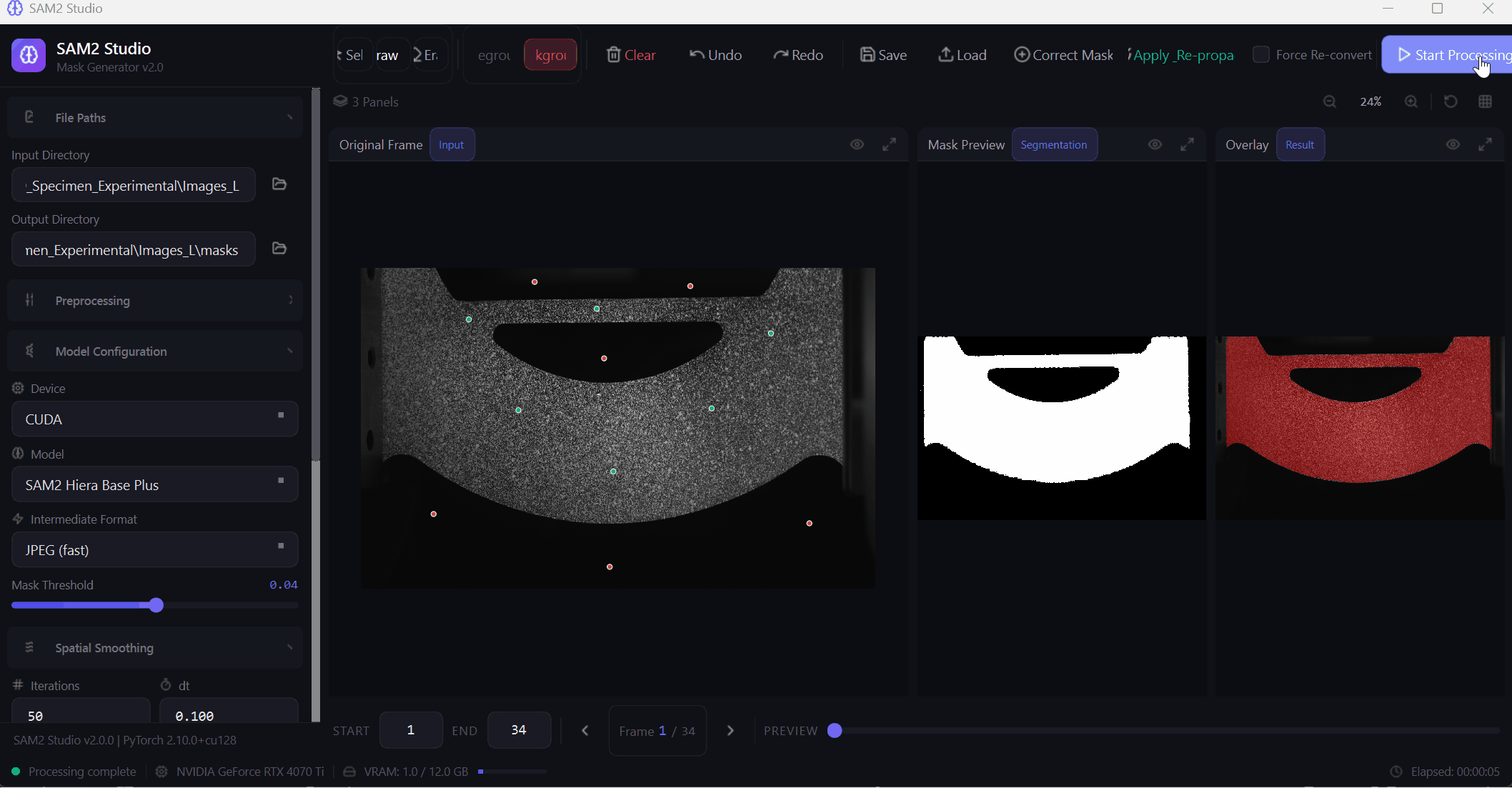This screenshot has height=788, width=1512.
Task: Expand the Original Frame panel to fullscreen
Action: pos(890,144)
